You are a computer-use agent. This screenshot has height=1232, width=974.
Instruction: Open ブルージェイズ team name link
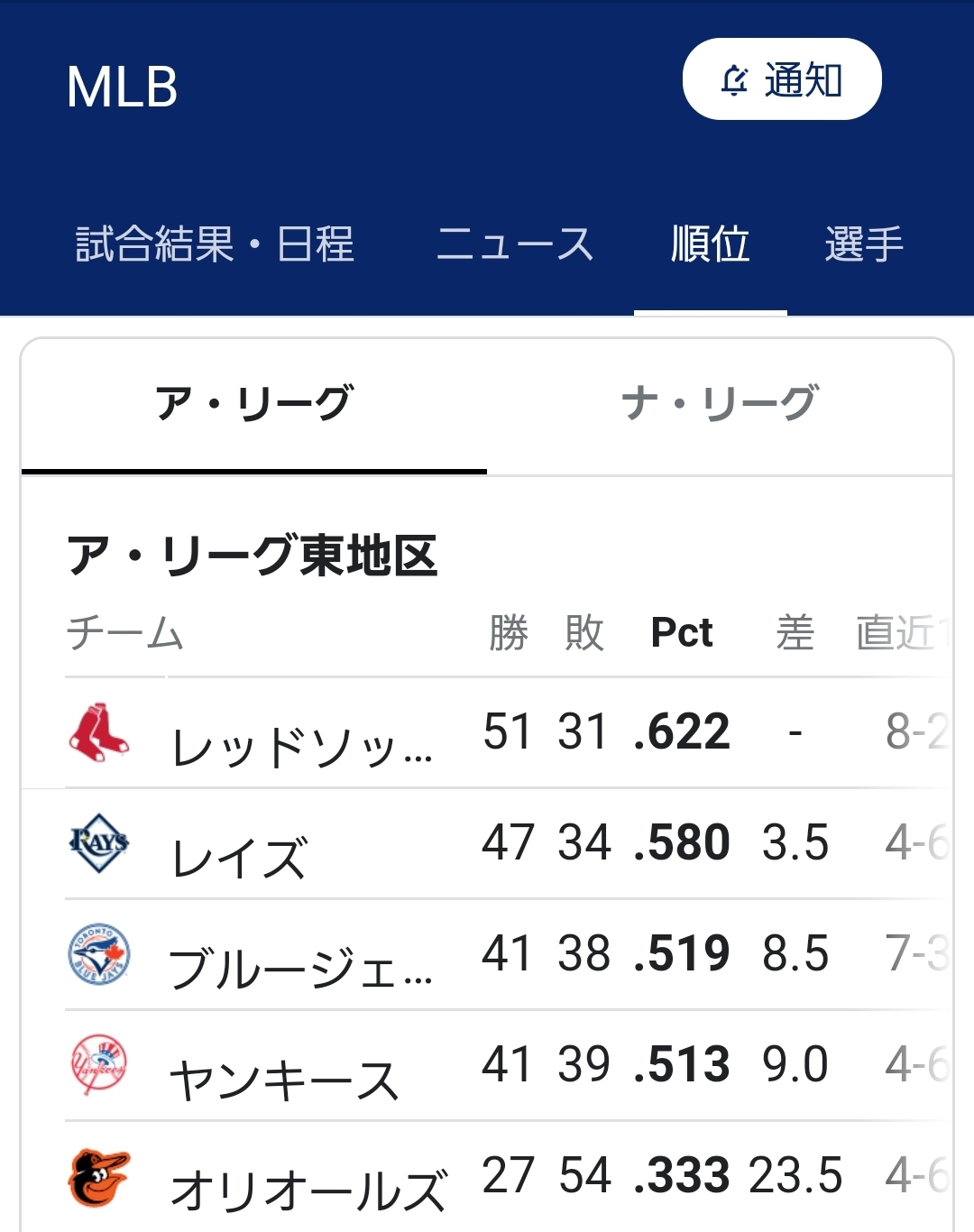[x=301, y=970]
